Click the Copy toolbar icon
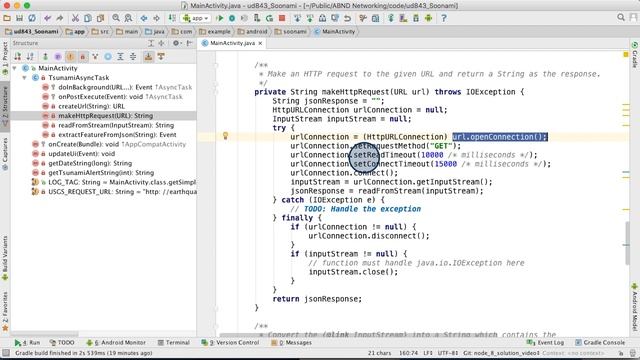 [88, 18]
